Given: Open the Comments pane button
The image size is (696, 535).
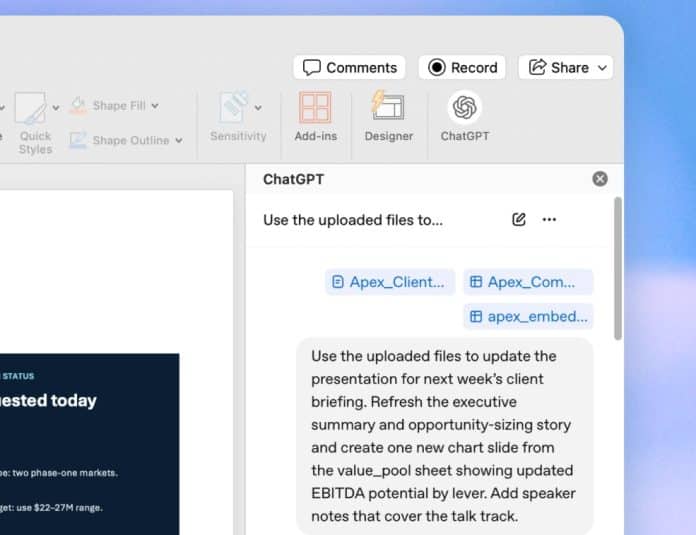Looking at the screenshot, I should tap(349, 67).
